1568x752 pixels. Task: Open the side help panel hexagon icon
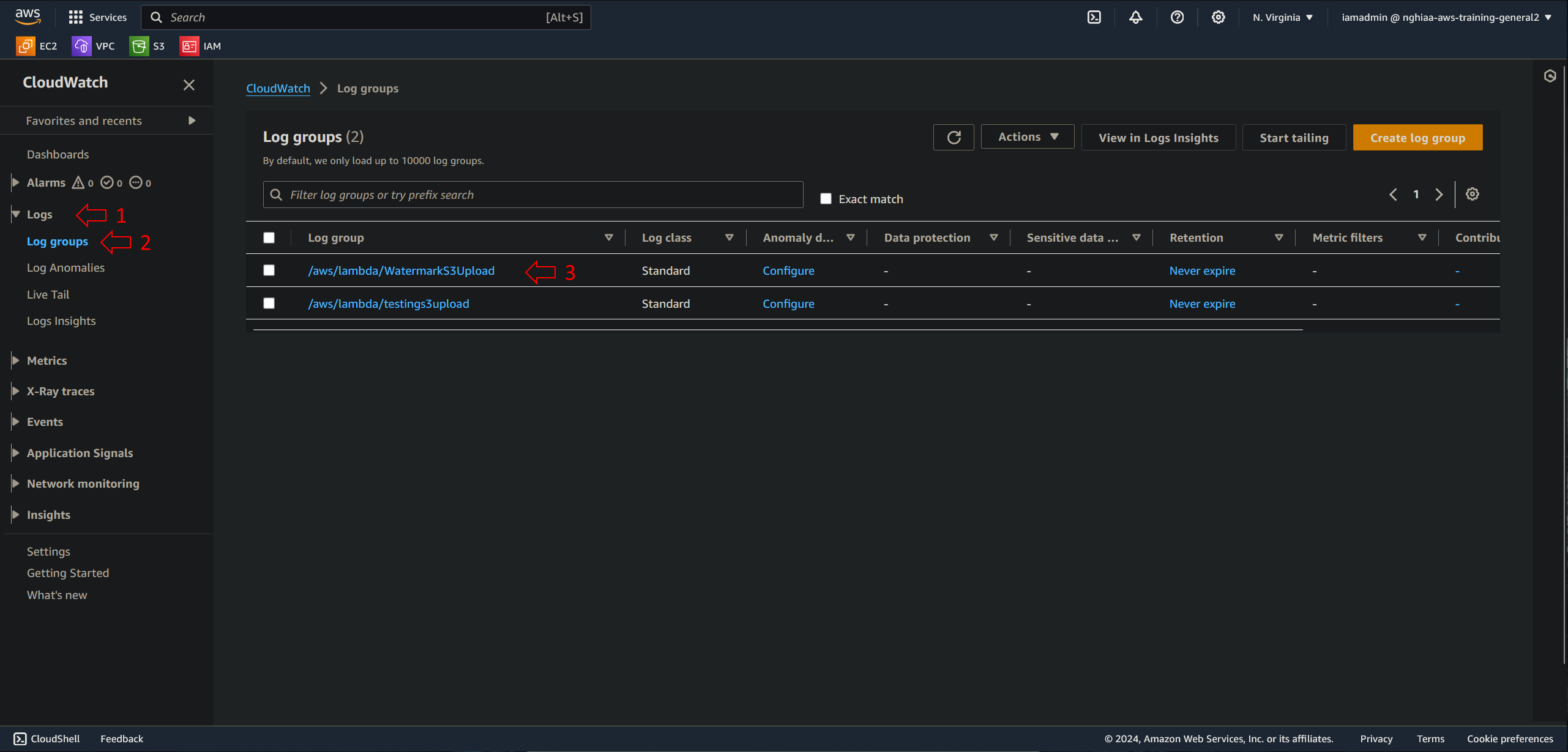point(1550,76)
